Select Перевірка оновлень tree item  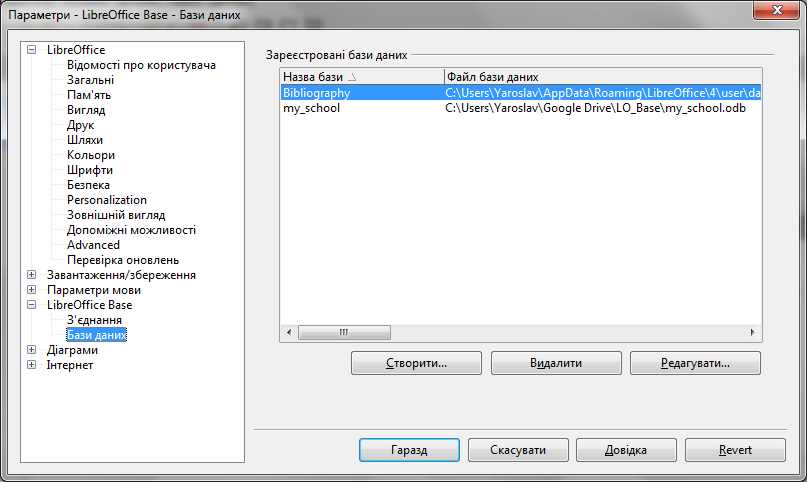pos(122,260)
